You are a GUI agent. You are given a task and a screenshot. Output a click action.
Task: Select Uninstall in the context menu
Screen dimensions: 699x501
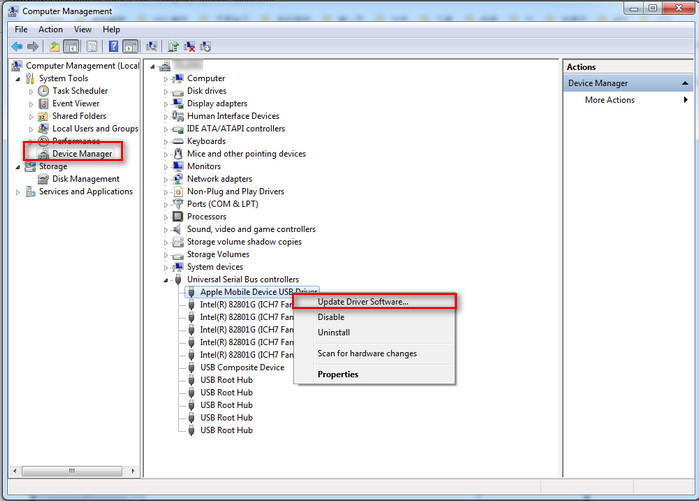pos(333,332)
